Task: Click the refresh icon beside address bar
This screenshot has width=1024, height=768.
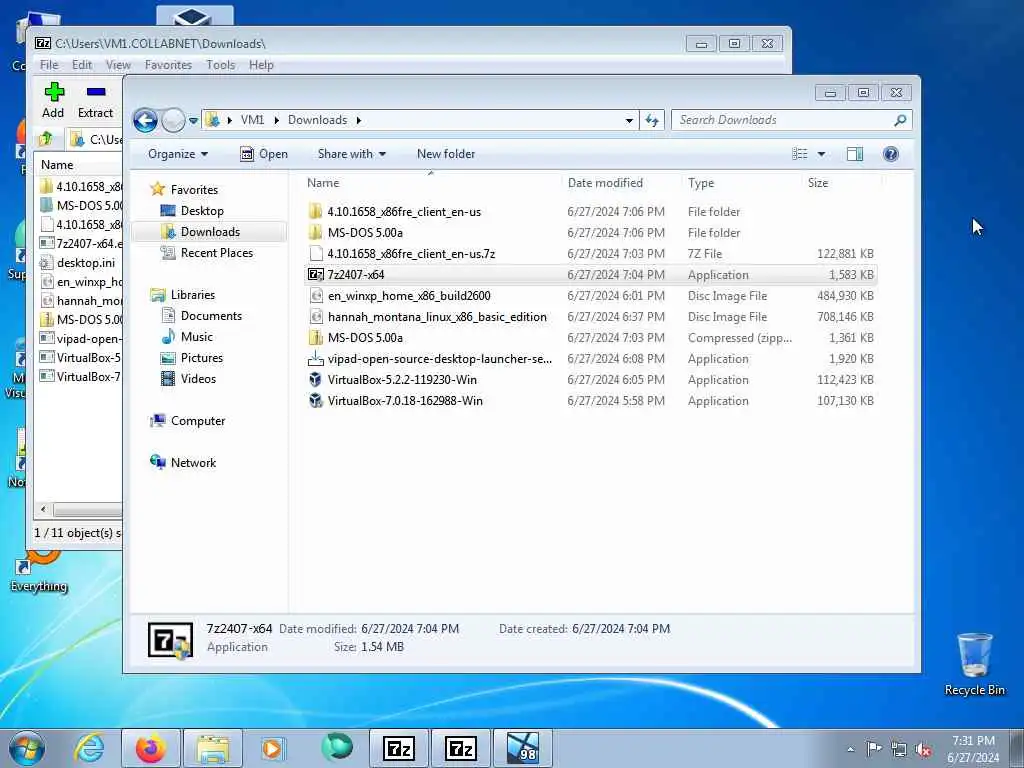Action: click(x=651, y=120)
